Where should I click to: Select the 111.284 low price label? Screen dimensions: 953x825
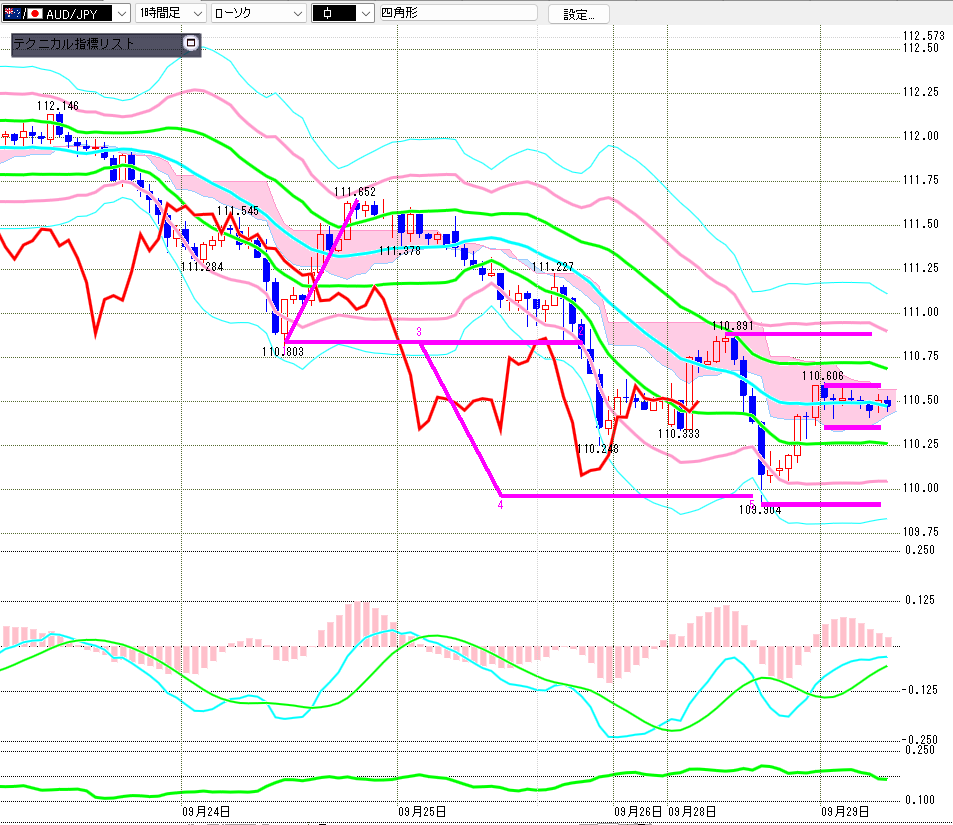tap(202, 267)
